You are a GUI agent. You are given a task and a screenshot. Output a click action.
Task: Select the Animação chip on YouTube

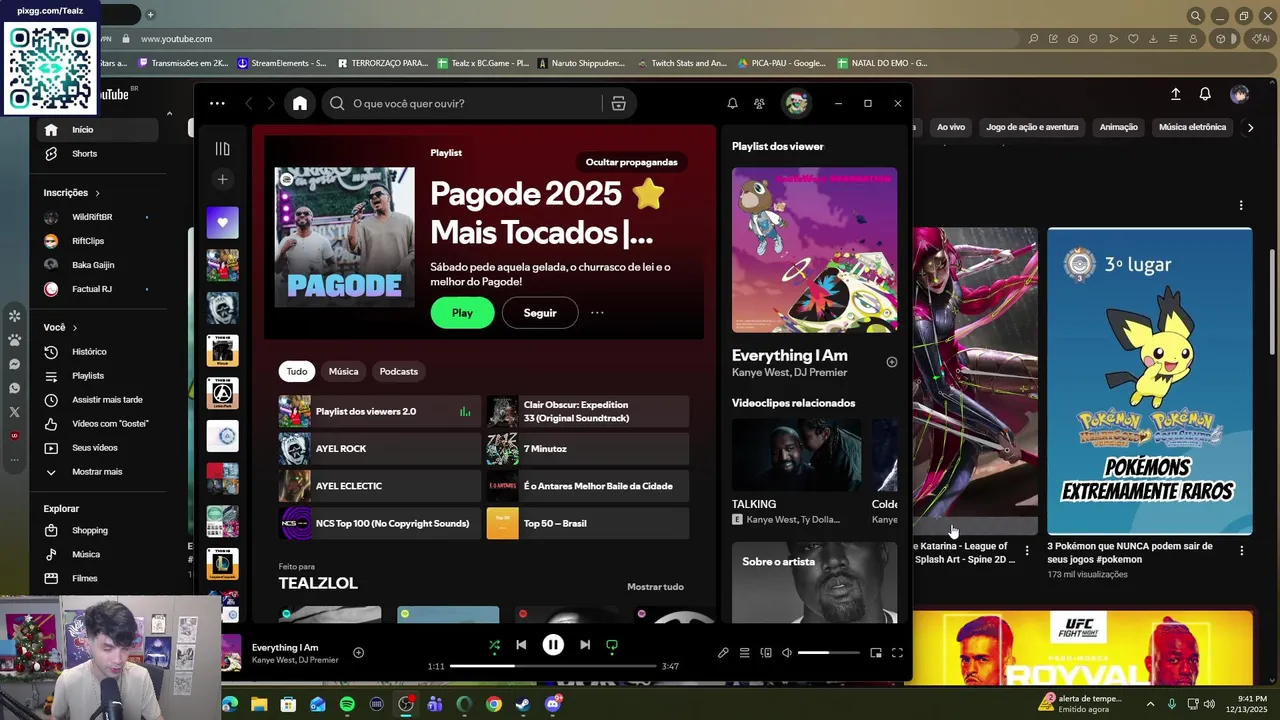click(1119, 127)
